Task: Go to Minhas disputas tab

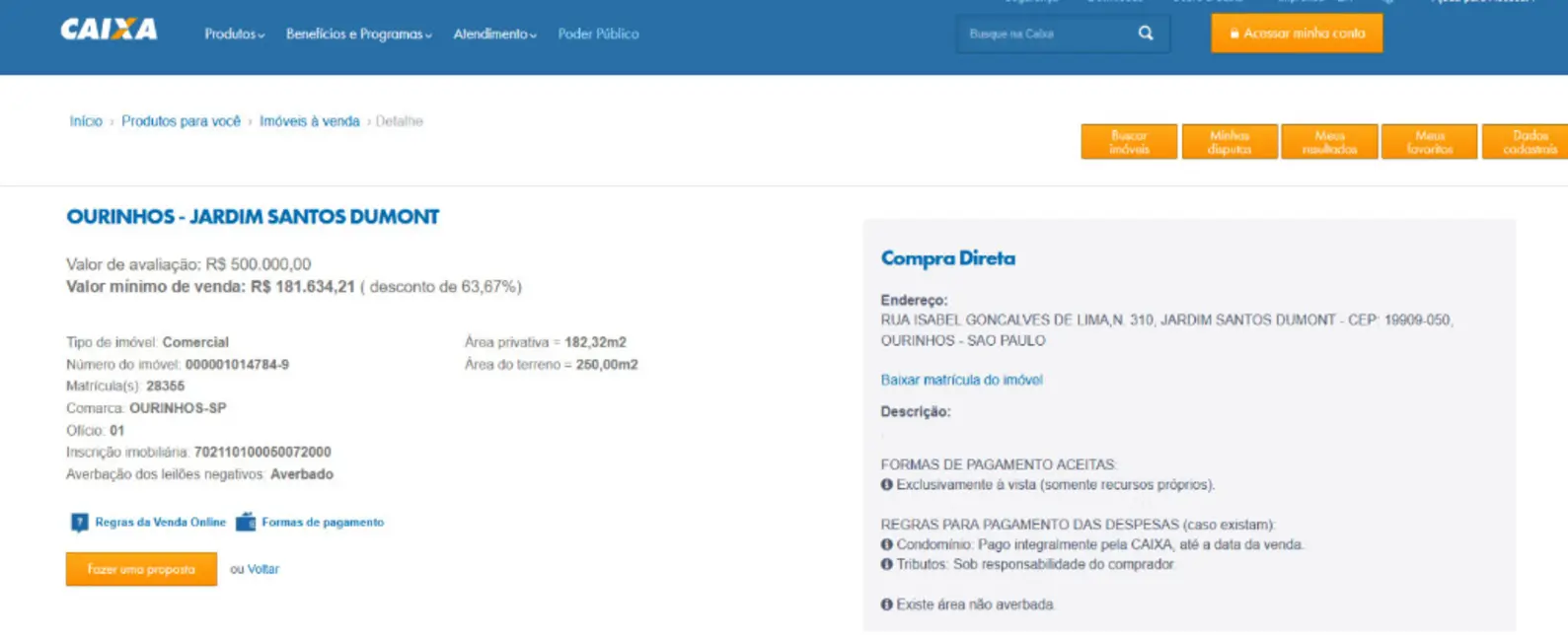Action: [1230, 142]
